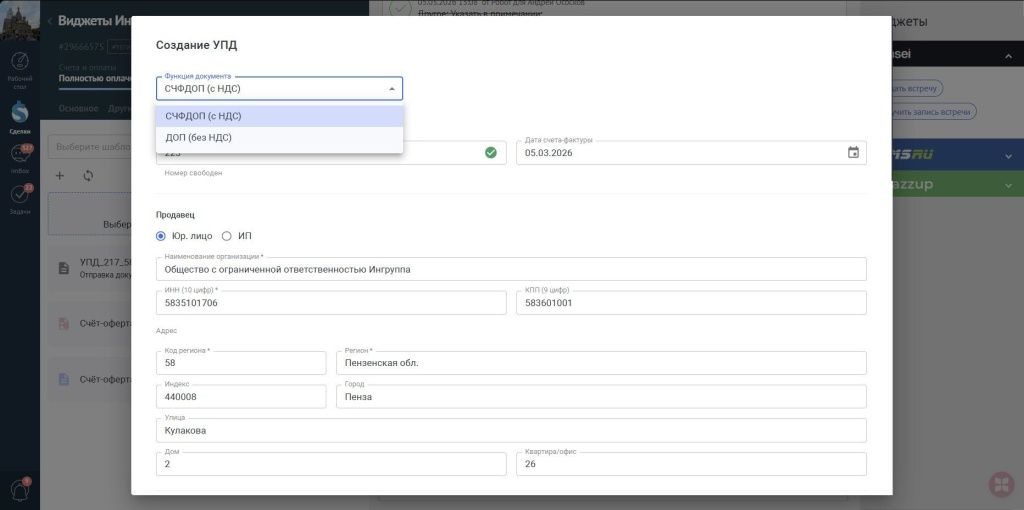This screenshot has height=510, width=1024.
Task: Click the plus icon under template field
Action: click(x=59, y=176)
